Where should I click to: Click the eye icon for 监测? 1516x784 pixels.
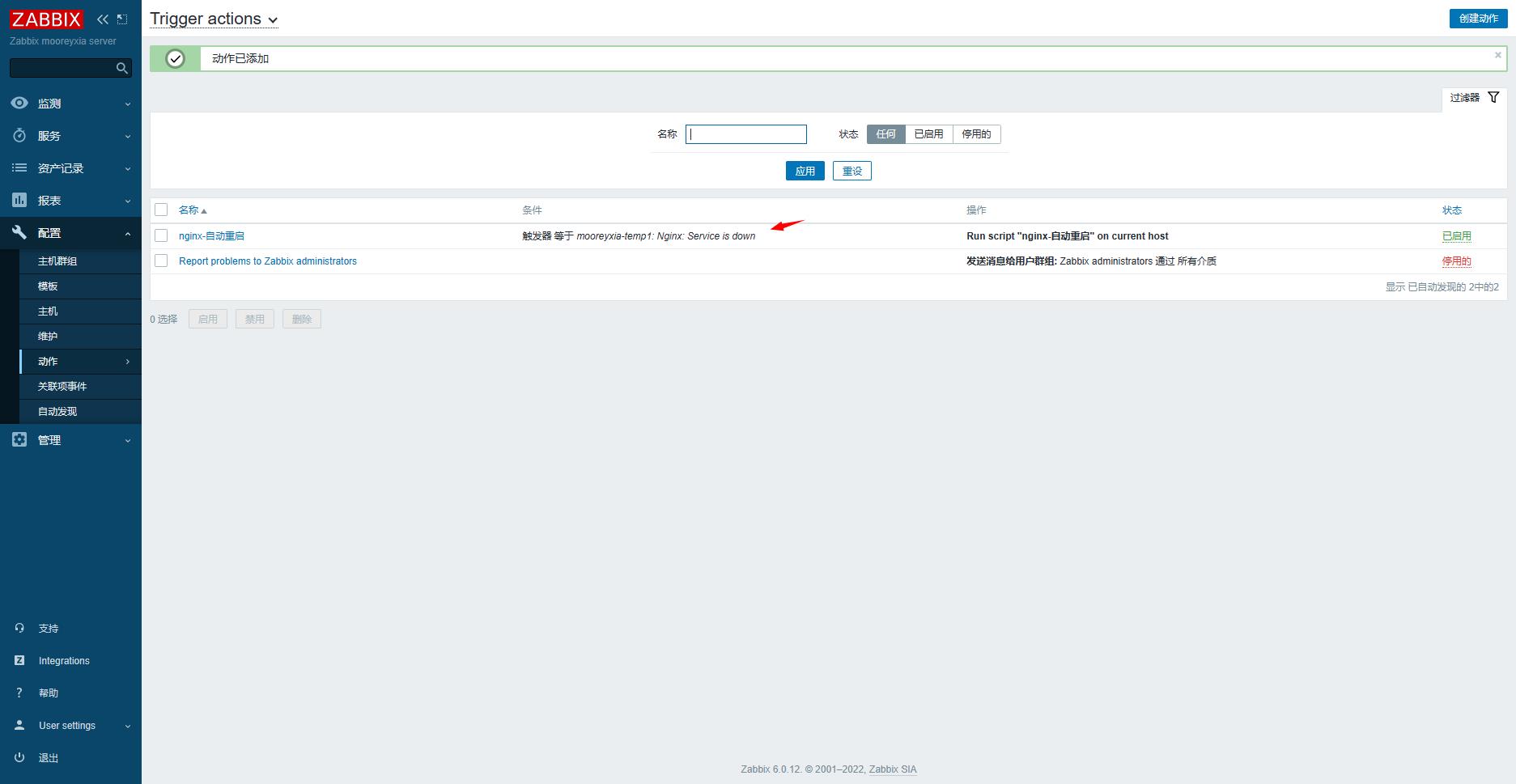[x=19, y=103]
